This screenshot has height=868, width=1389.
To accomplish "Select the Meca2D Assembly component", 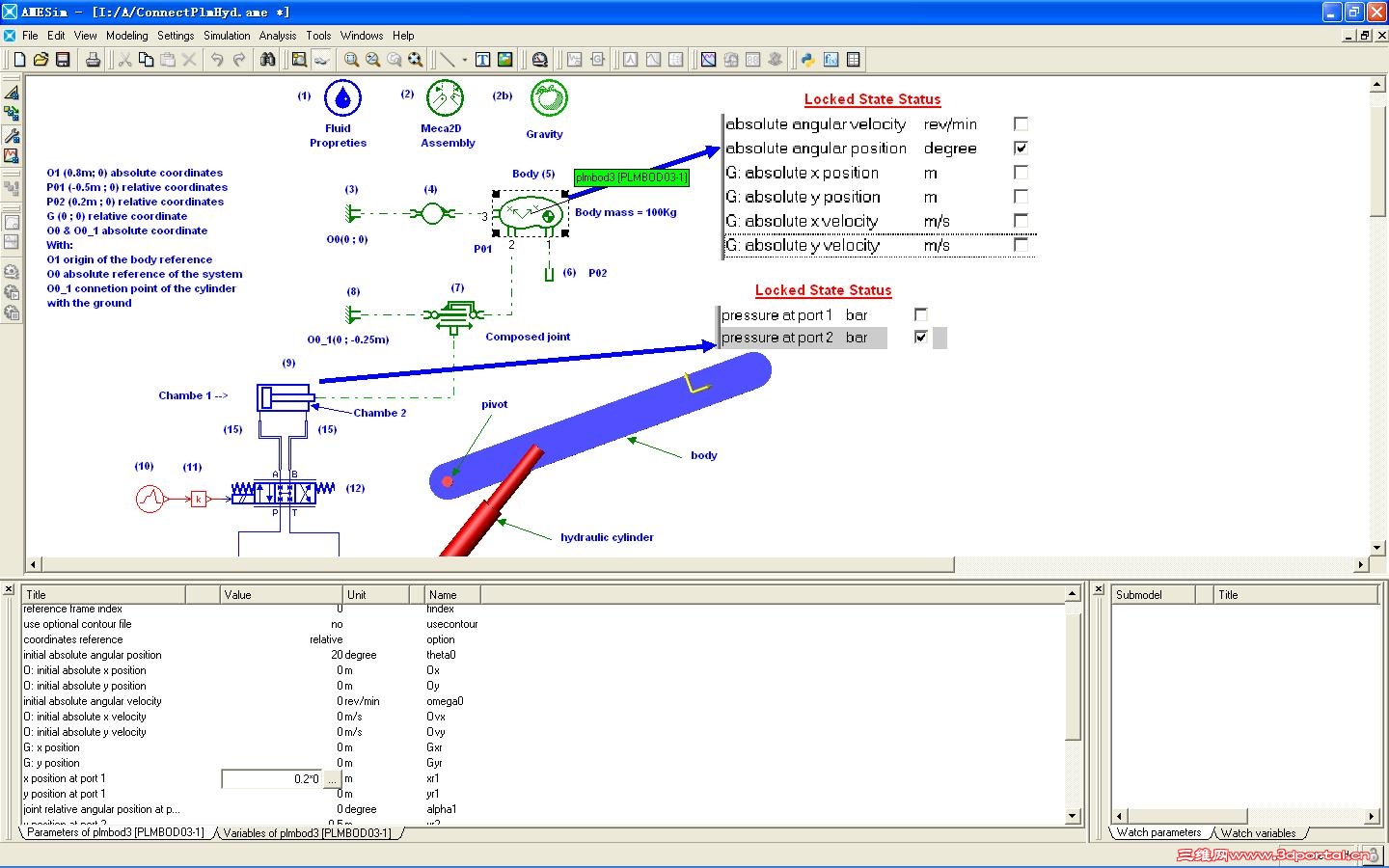I will [x=445, y=98].
